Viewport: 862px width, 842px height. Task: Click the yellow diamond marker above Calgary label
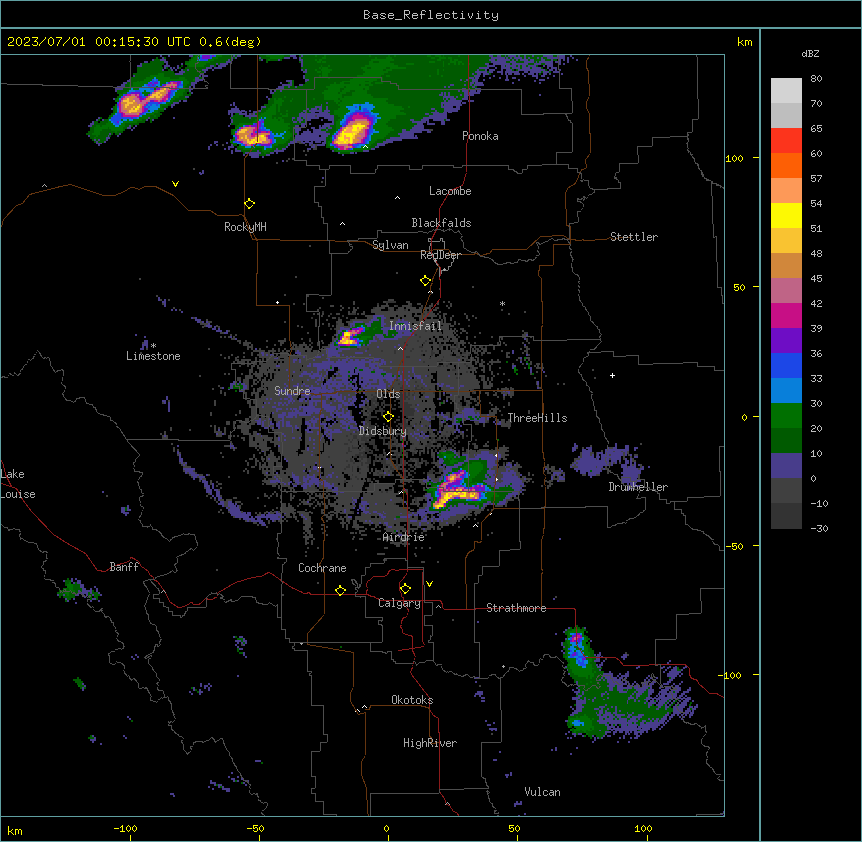click(x=405, y=589)
